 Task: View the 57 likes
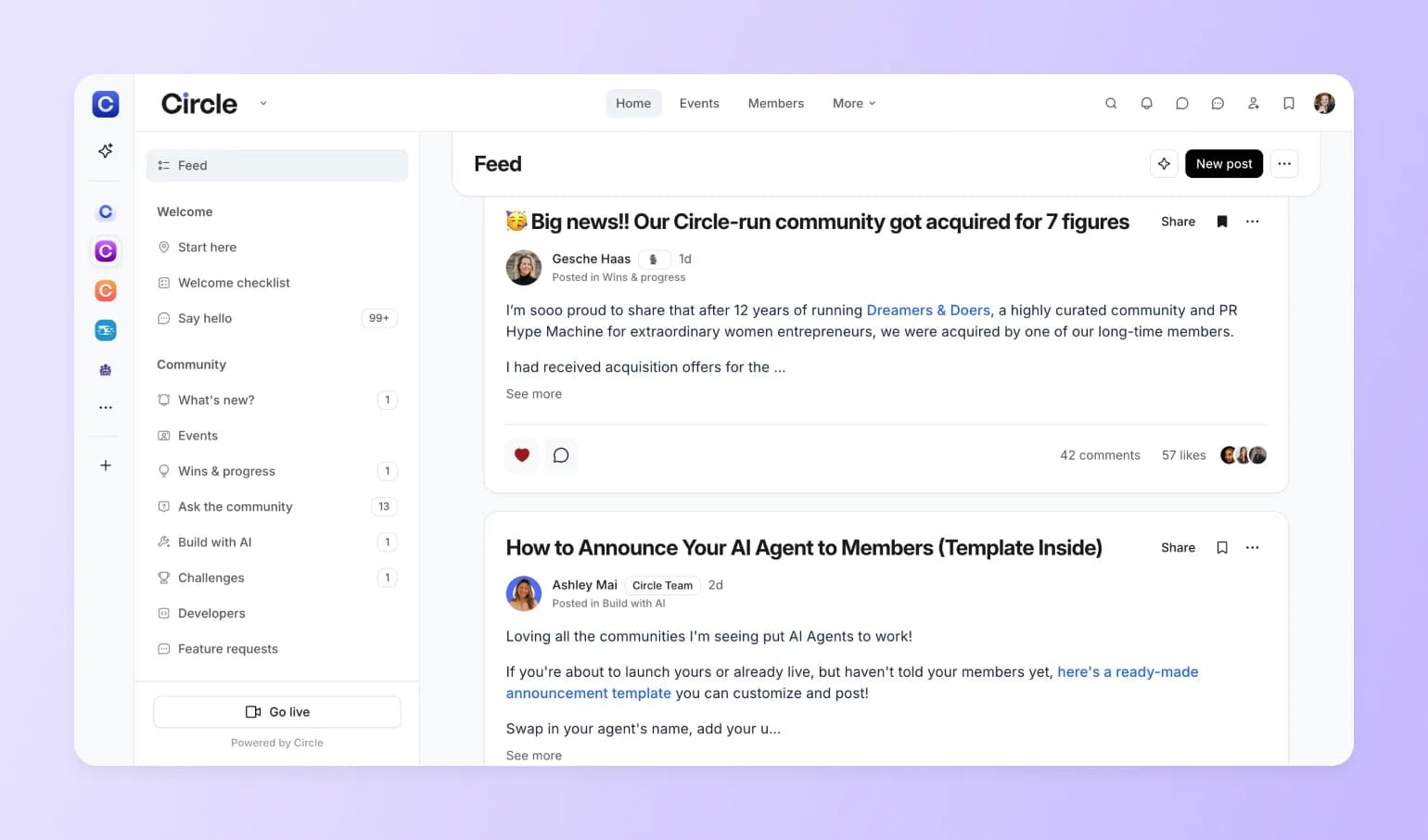tap(1184, 455)
